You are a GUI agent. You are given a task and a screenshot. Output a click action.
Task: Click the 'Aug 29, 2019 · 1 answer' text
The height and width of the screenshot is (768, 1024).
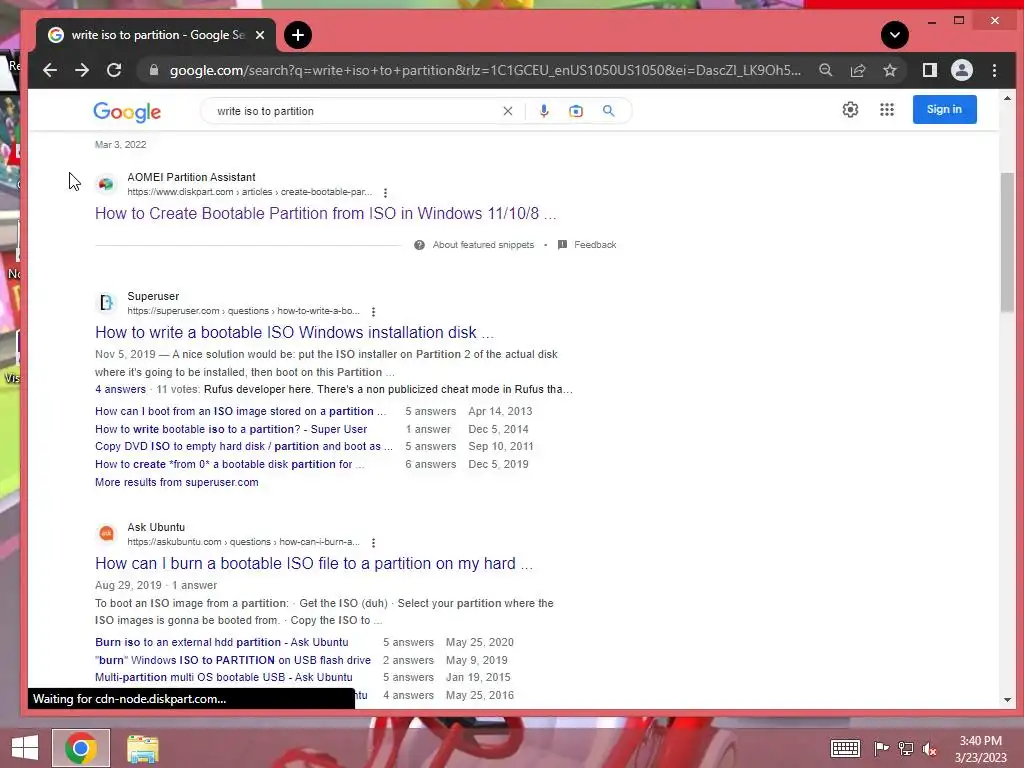pyautogui.click(x=156, y=585)
